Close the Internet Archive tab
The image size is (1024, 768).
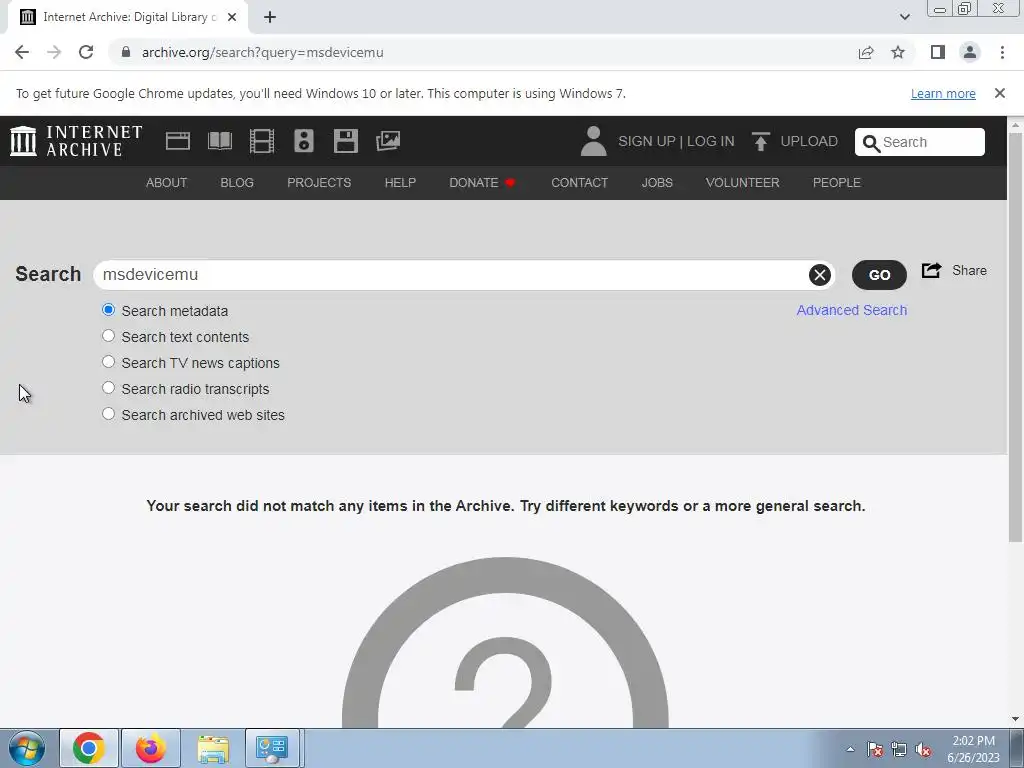[x=232, y=18]
